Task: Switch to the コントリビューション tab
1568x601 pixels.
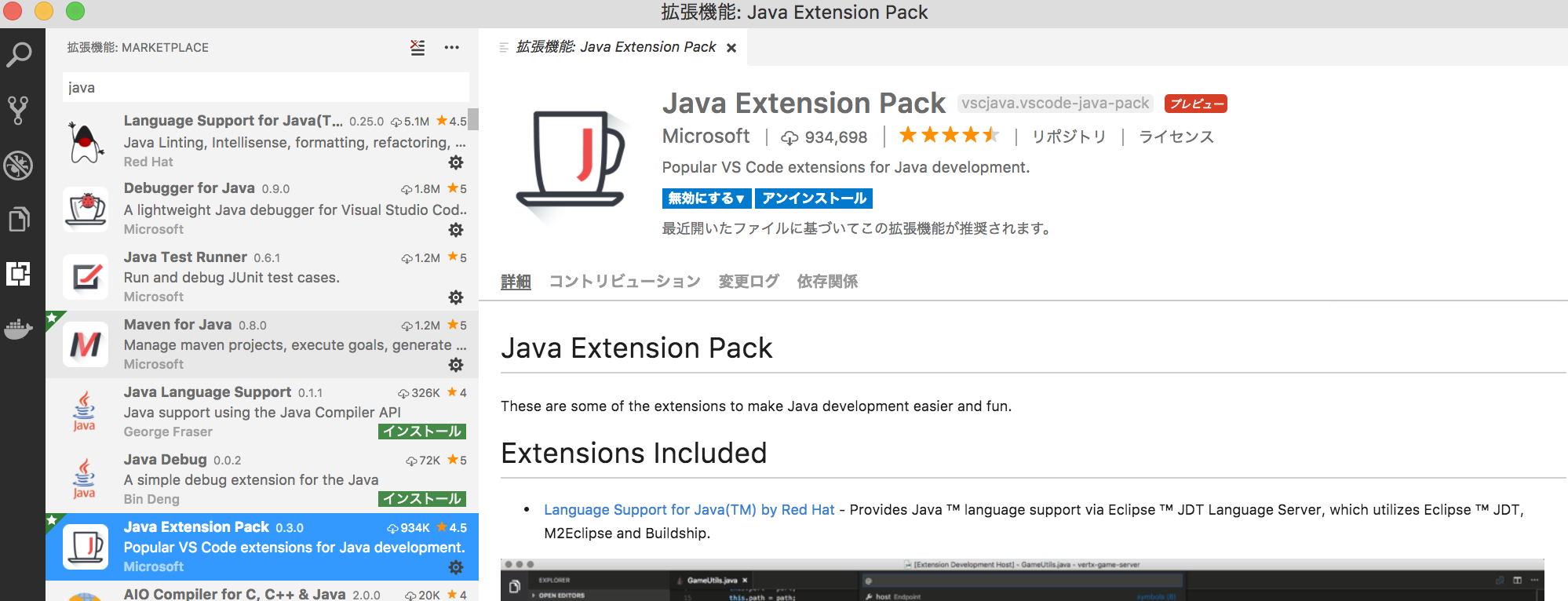Action: [x=625, y=282]
